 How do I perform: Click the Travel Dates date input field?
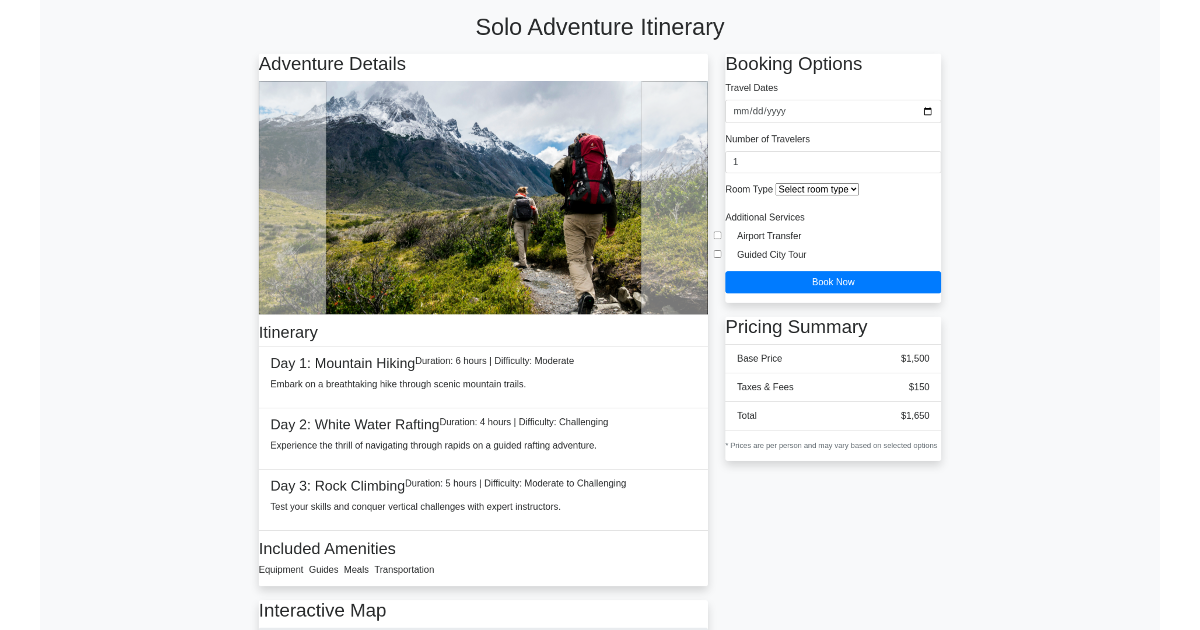[820, 111]
